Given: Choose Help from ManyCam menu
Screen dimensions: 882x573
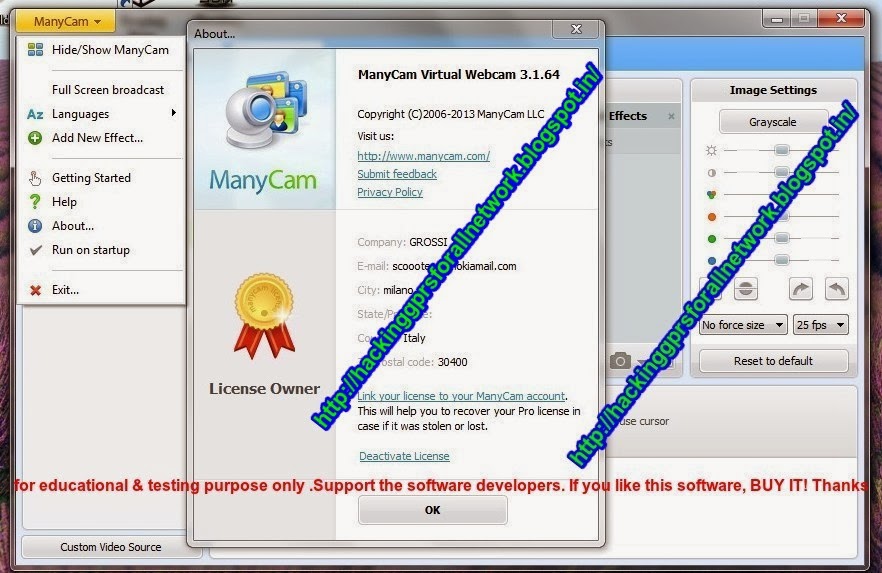Looking at the screenshot, I should click(101, 202).
